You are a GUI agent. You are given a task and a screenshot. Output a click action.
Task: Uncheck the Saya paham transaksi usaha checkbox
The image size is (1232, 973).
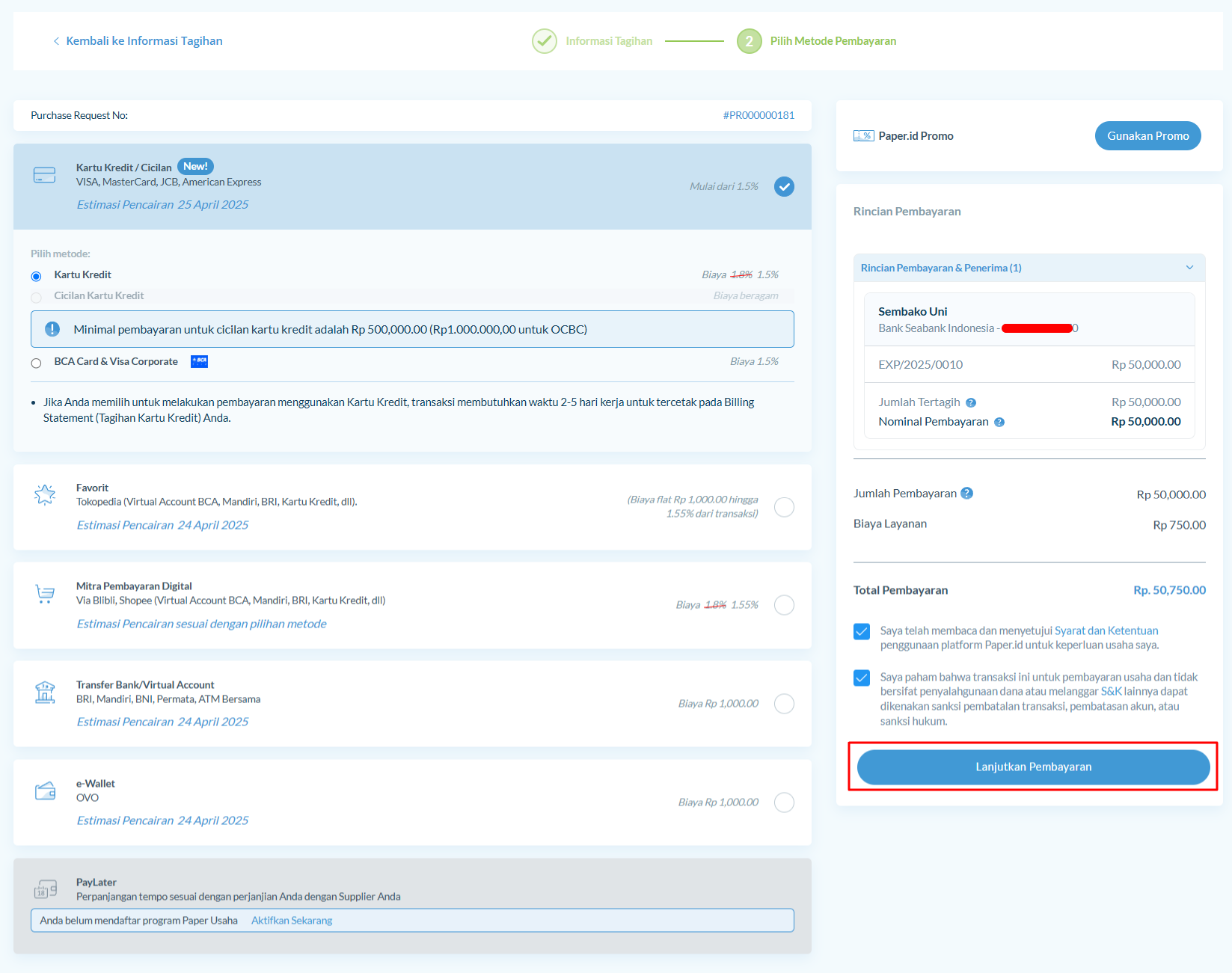[862, 678]
